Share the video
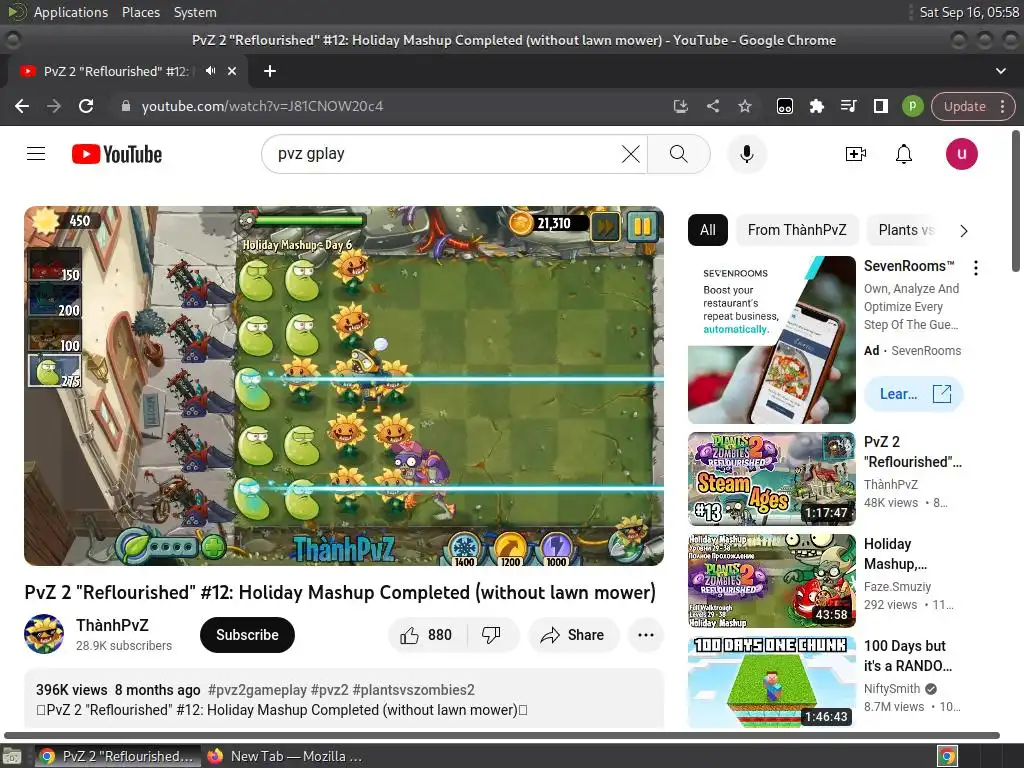 (x=573, y=635)
